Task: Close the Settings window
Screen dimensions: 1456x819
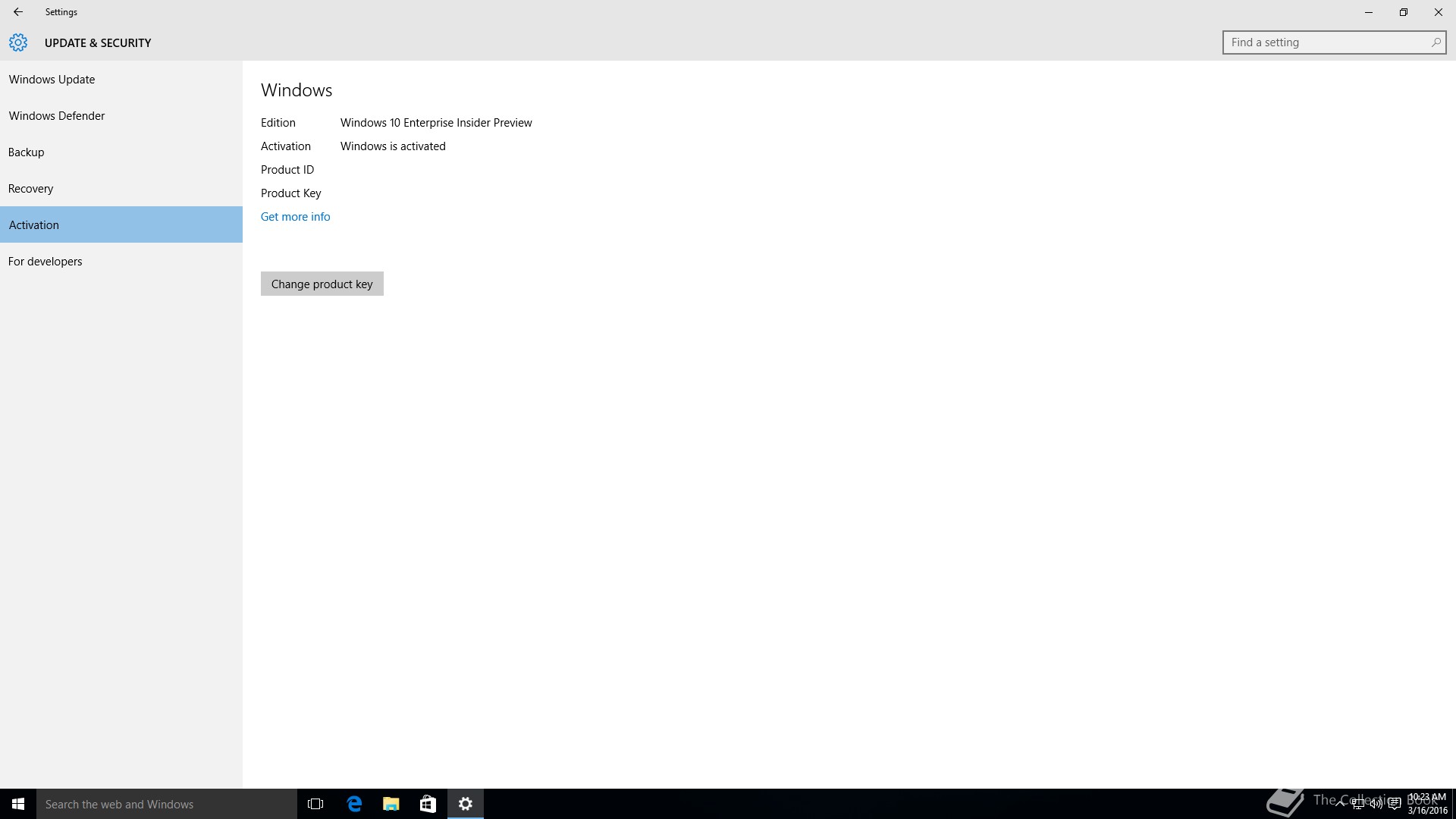Action: pos(1439,12)
